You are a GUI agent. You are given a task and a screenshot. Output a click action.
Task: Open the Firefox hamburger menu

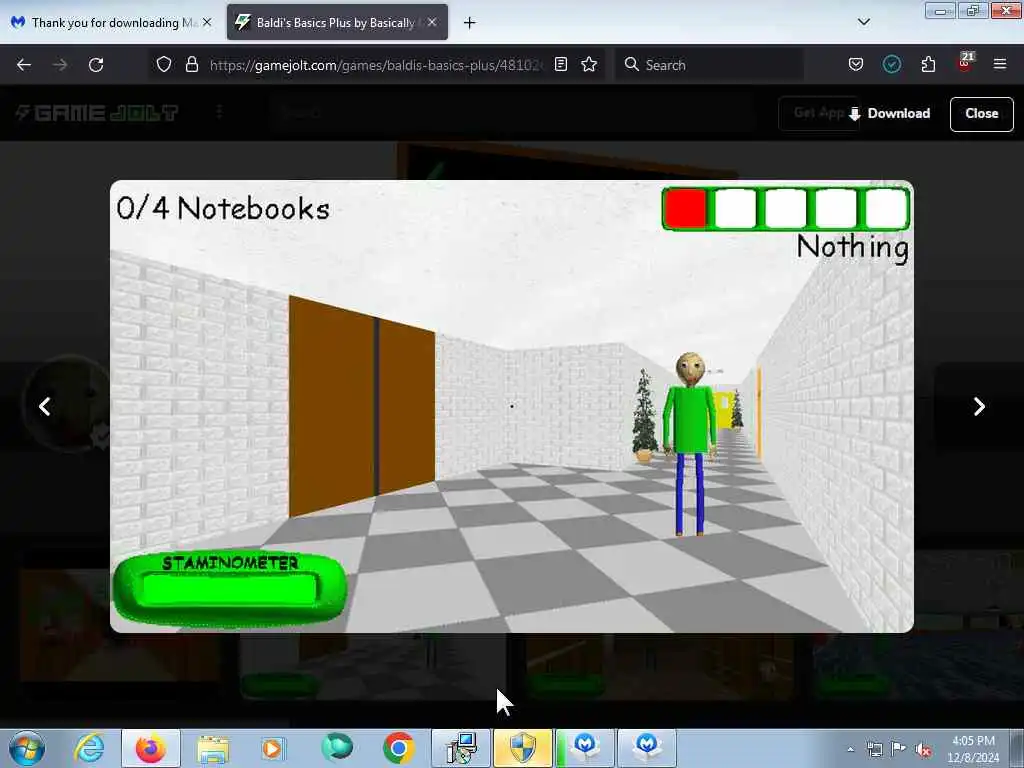pos(1000,64)
